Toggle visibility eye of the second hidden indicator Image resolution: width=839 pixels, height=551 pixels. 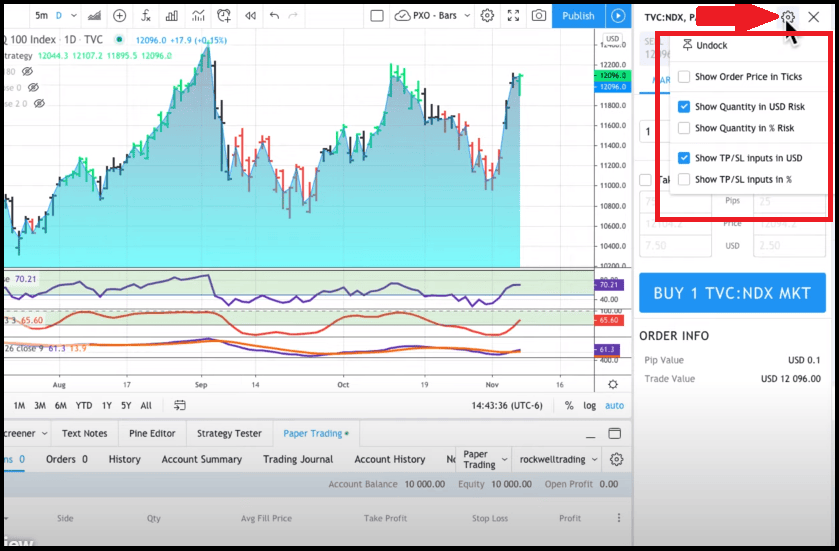pos(34,87)
